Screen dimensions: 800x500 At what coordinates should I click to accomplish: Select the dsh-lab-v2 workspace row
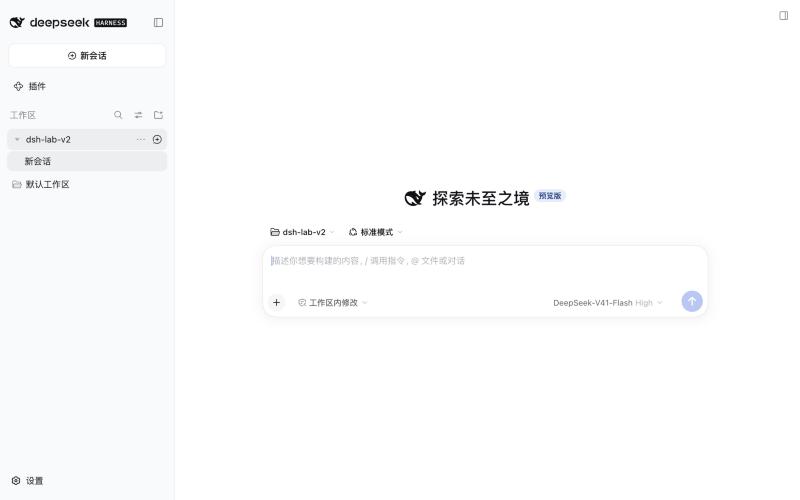pyautogui.click(x=87, y=139)
